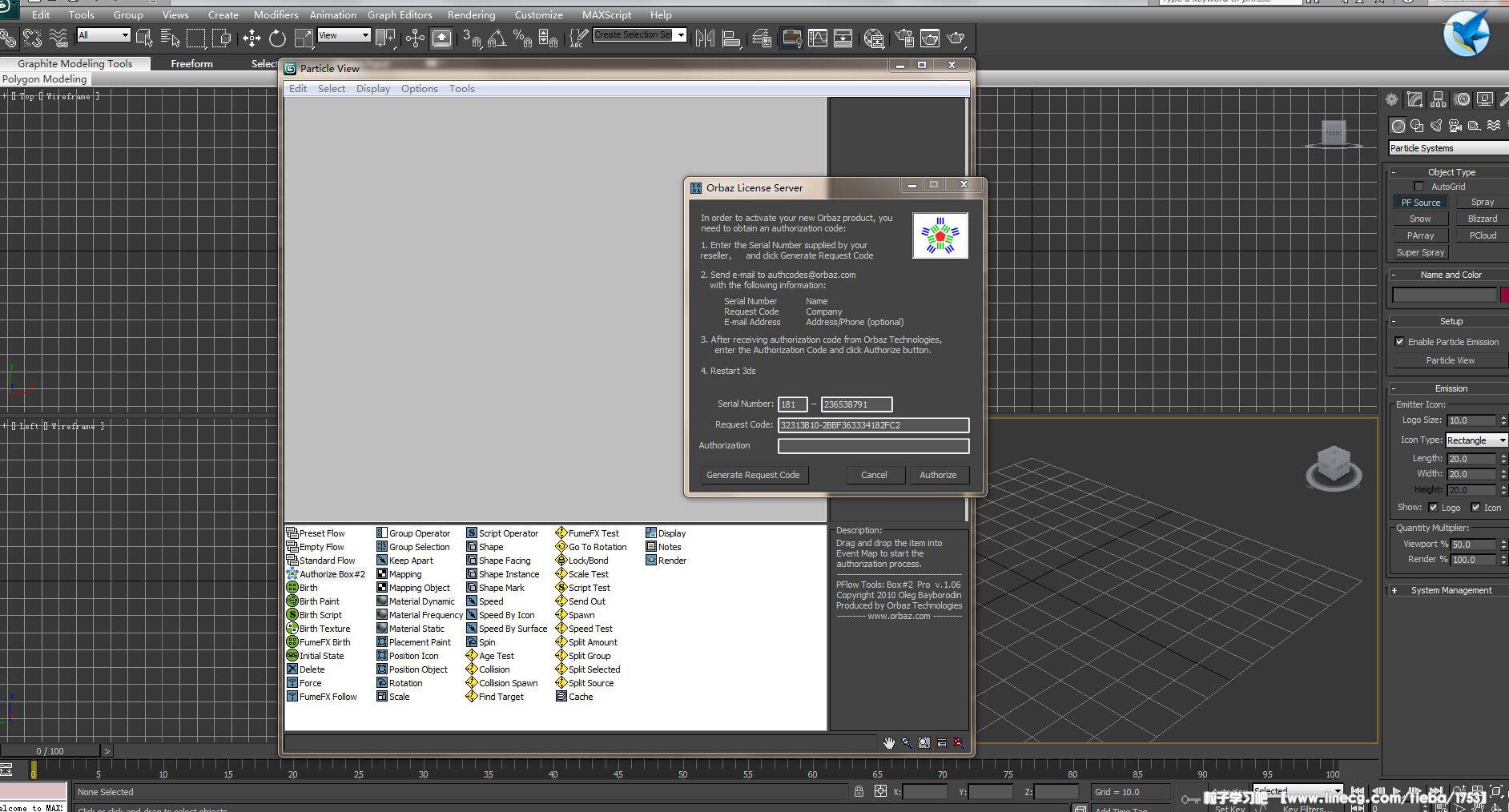Click the time slider 0 / 100
Screen dimensions: 1509x812
click(50, 751)
